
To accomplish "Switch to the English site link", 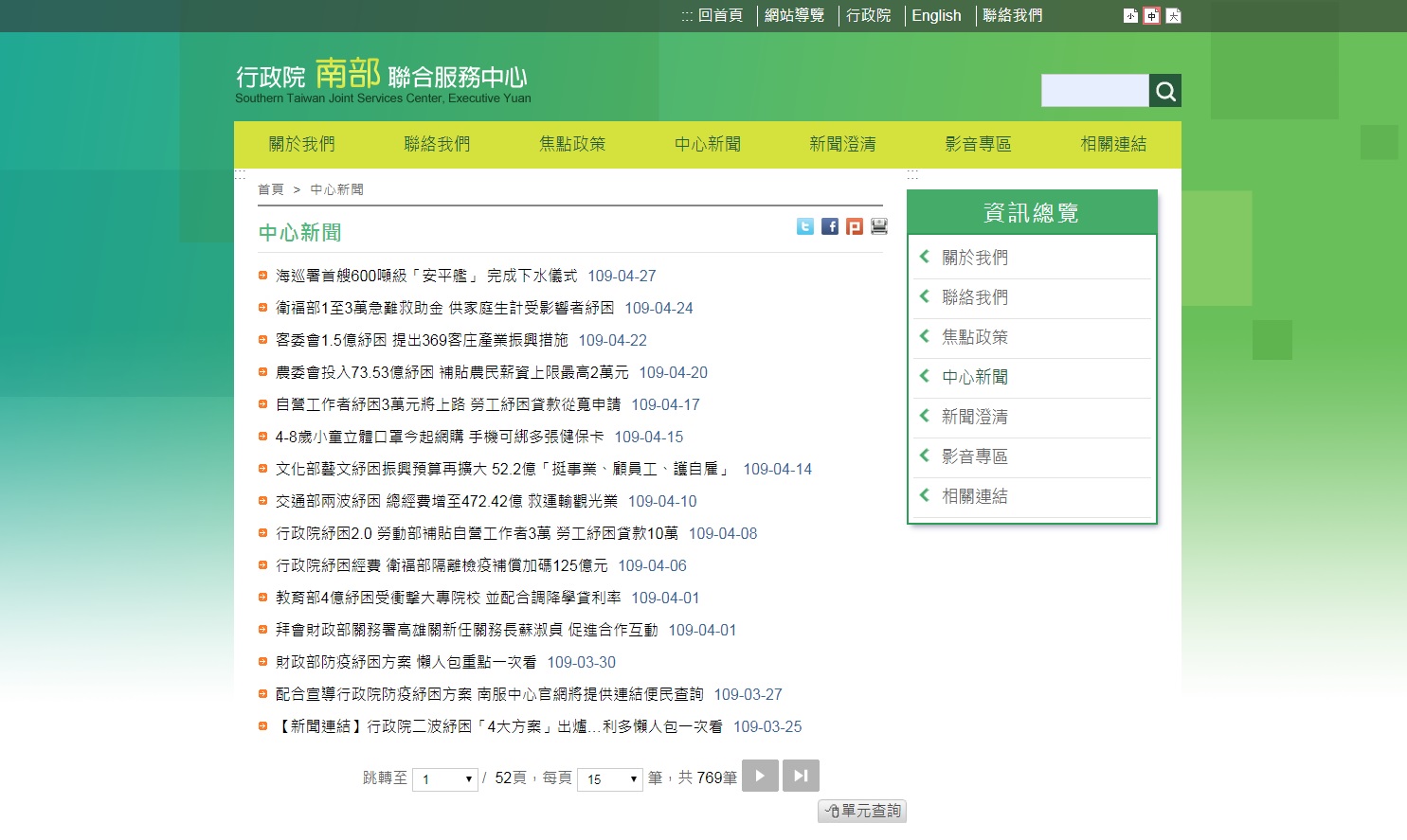I will pos(936,16).
